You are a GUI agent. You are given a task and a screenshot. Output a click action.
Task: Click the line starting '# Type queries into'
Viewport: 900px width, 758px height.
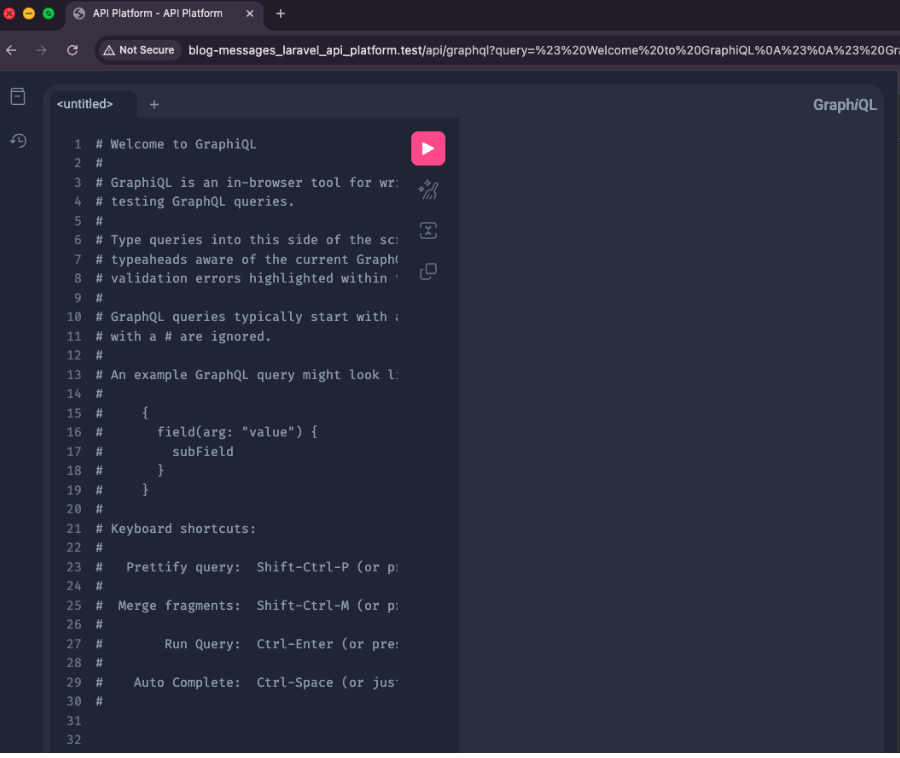pyautogui.click(x=247, y=240)
